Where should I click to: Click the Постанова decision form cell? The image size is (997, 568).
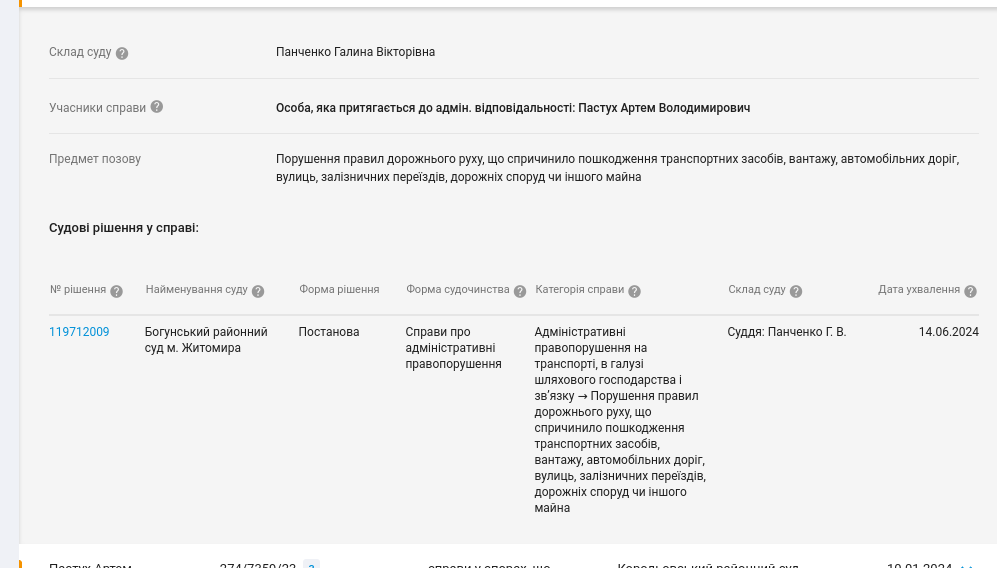click(328, 332)
